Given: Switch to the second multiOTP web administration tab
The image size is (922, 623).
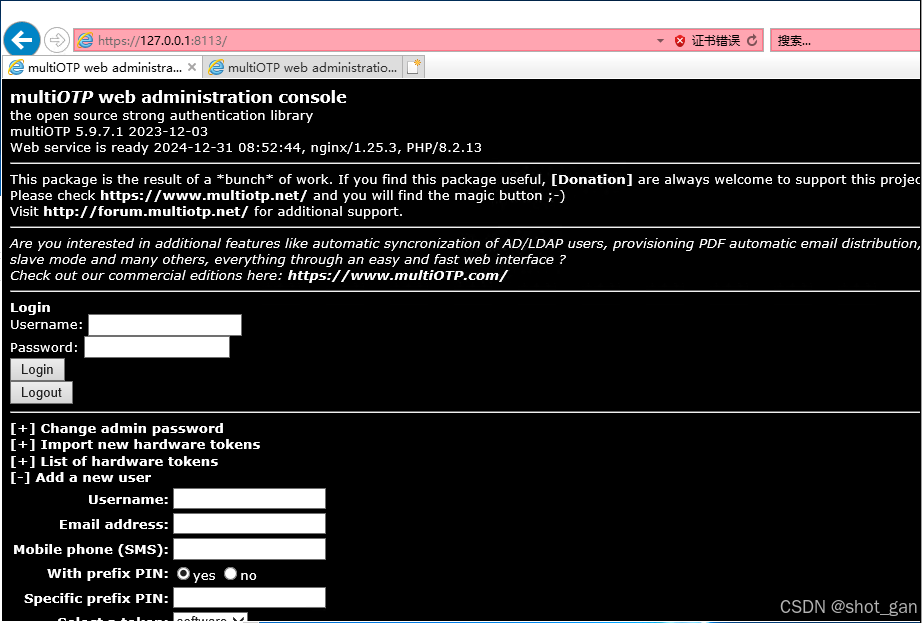Looking at the screenshot, I should (x=303, y=68).
